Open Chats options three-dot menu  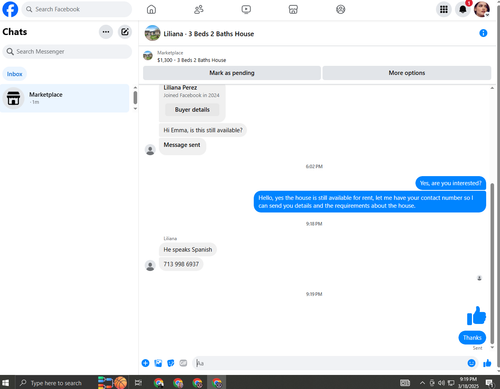pyautogui.click(x=106, y=32)
